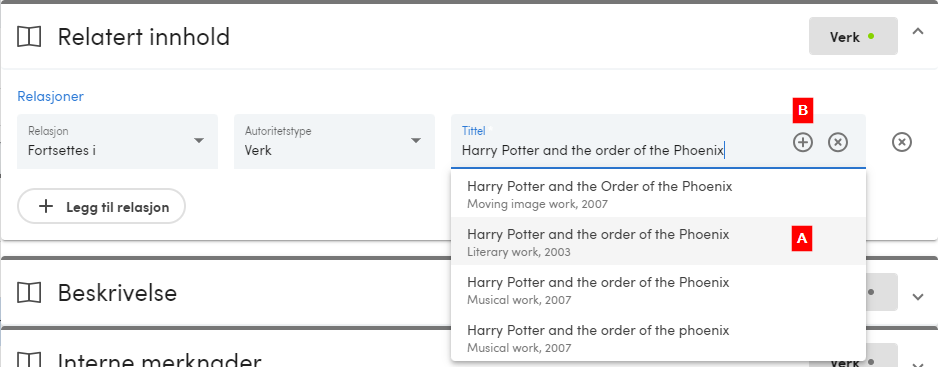The height and width of the screenshot is (367, 938).
Task: Expand the Beskrivelse section chevron
Action: [x=918, y=296]
